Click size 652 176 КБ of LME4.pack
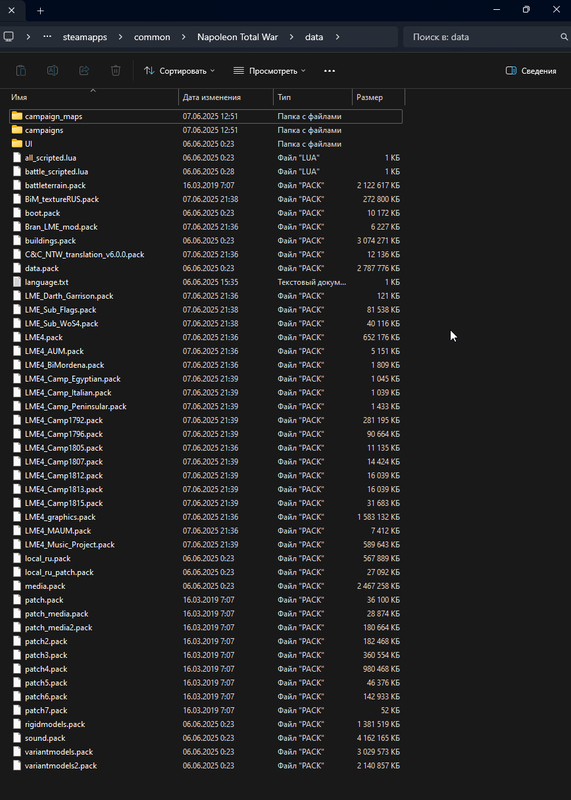The image size is (571, 800). tap(382, 337)
